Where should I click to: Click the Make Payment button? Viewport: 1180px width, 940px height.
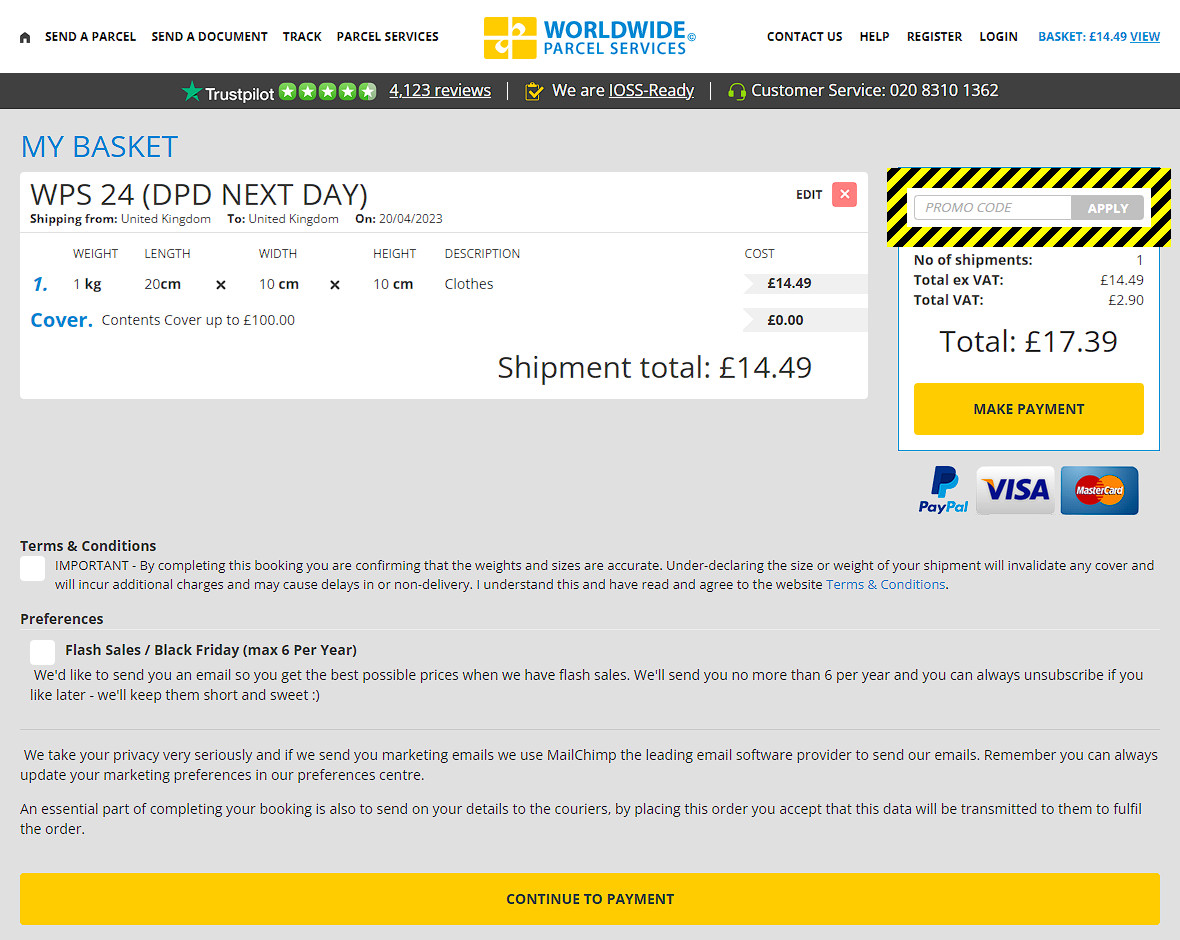point(1029,409)
